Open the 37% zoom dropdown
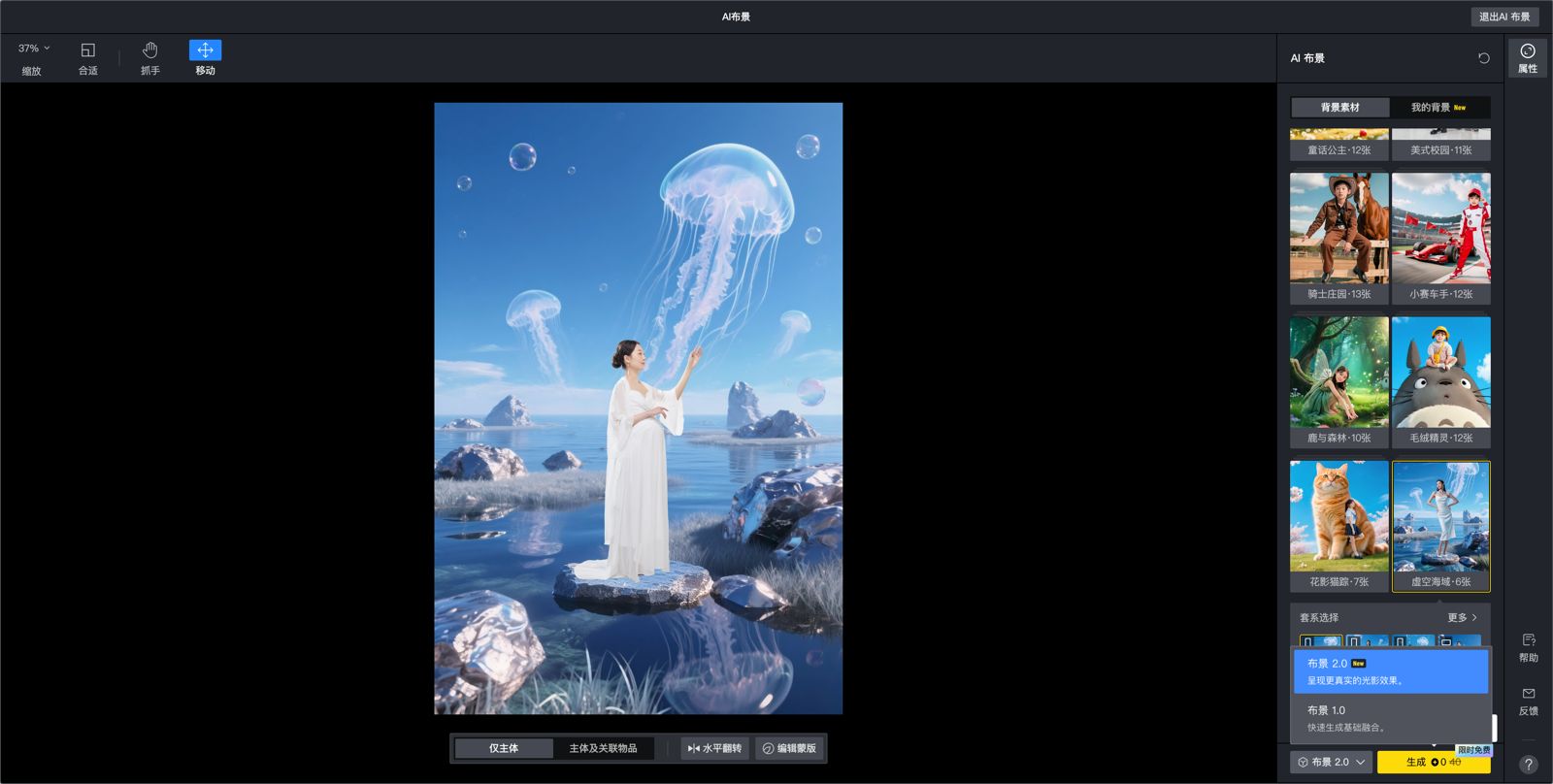Image resolution: width=1553 pixels, height=784 pixels. 34,49
